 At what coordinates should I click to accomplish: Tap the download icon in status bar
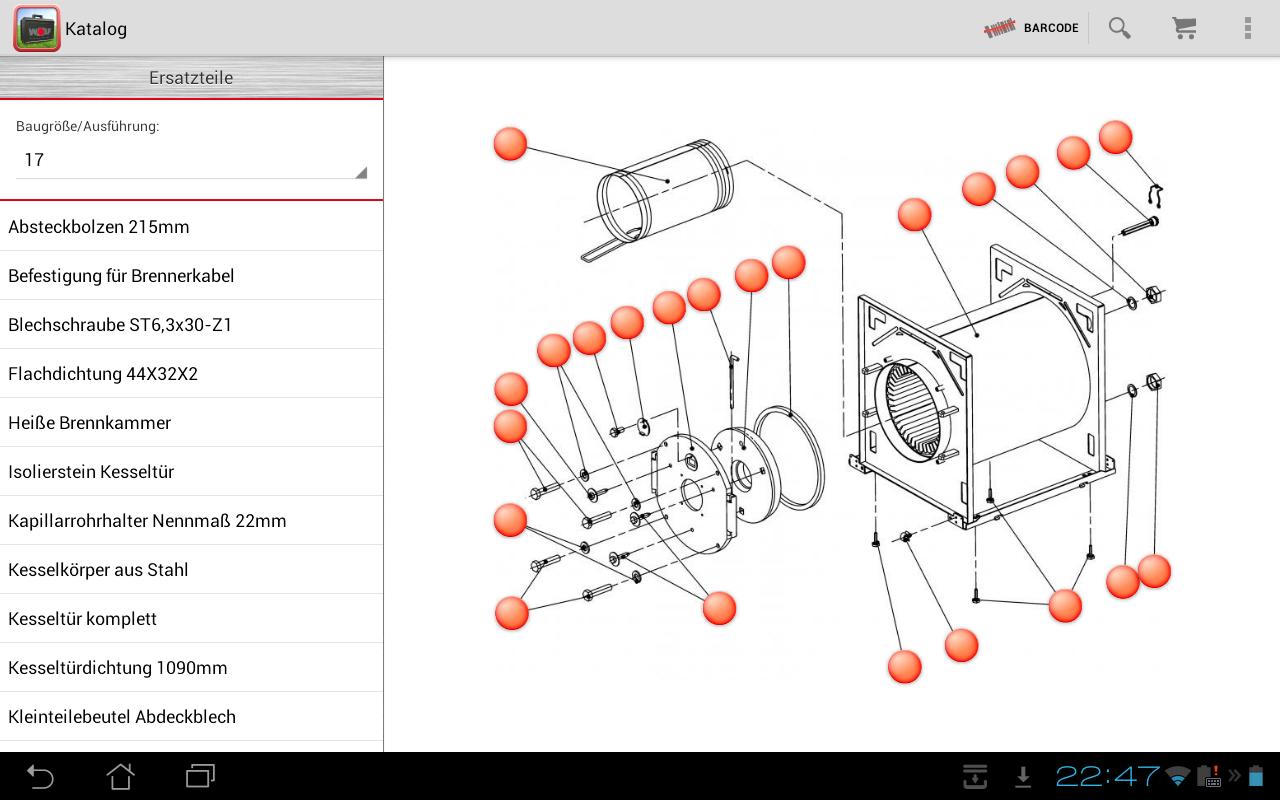[x=1022, y=776]
